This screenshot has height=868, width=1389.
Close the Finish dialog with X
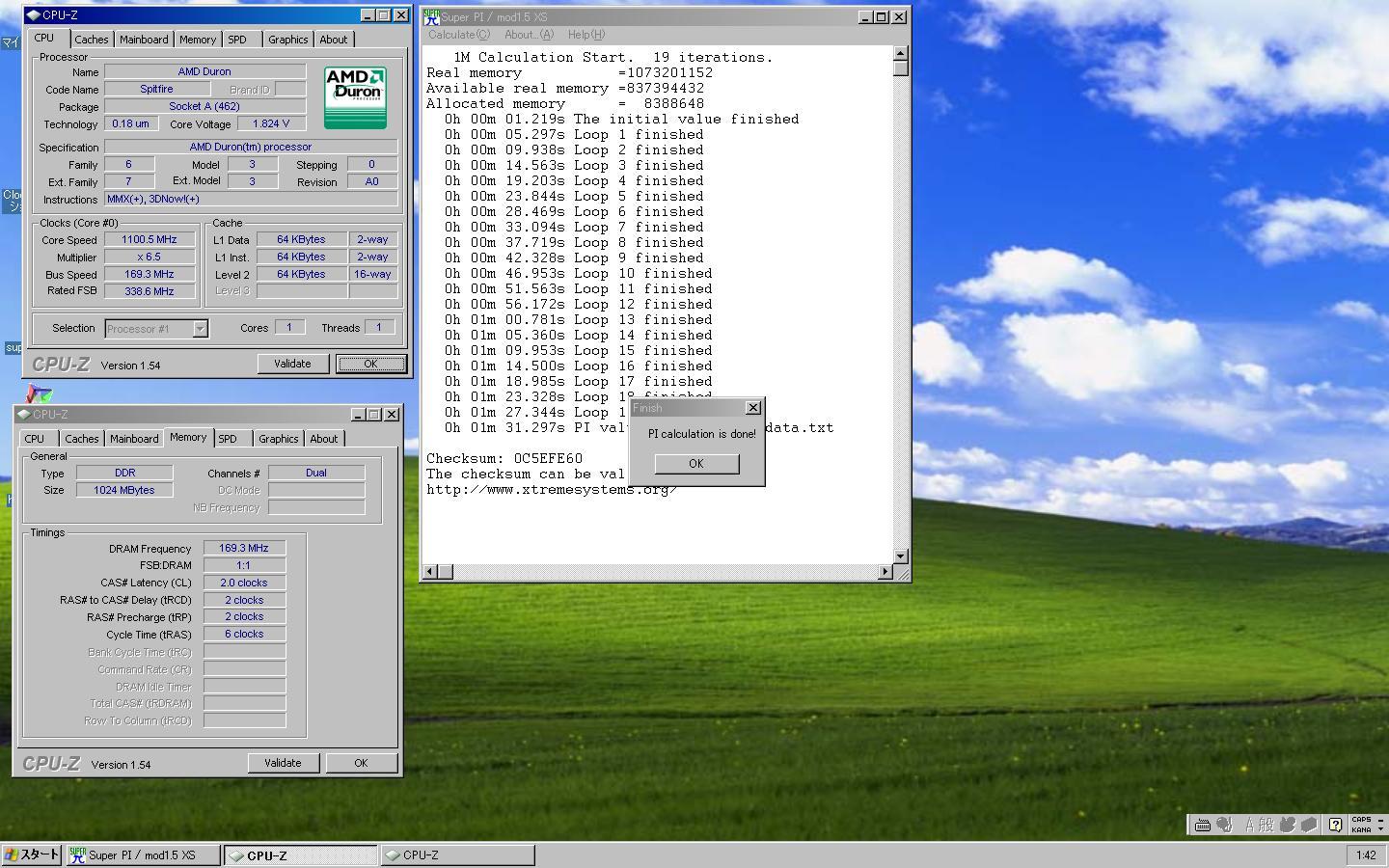753,408
